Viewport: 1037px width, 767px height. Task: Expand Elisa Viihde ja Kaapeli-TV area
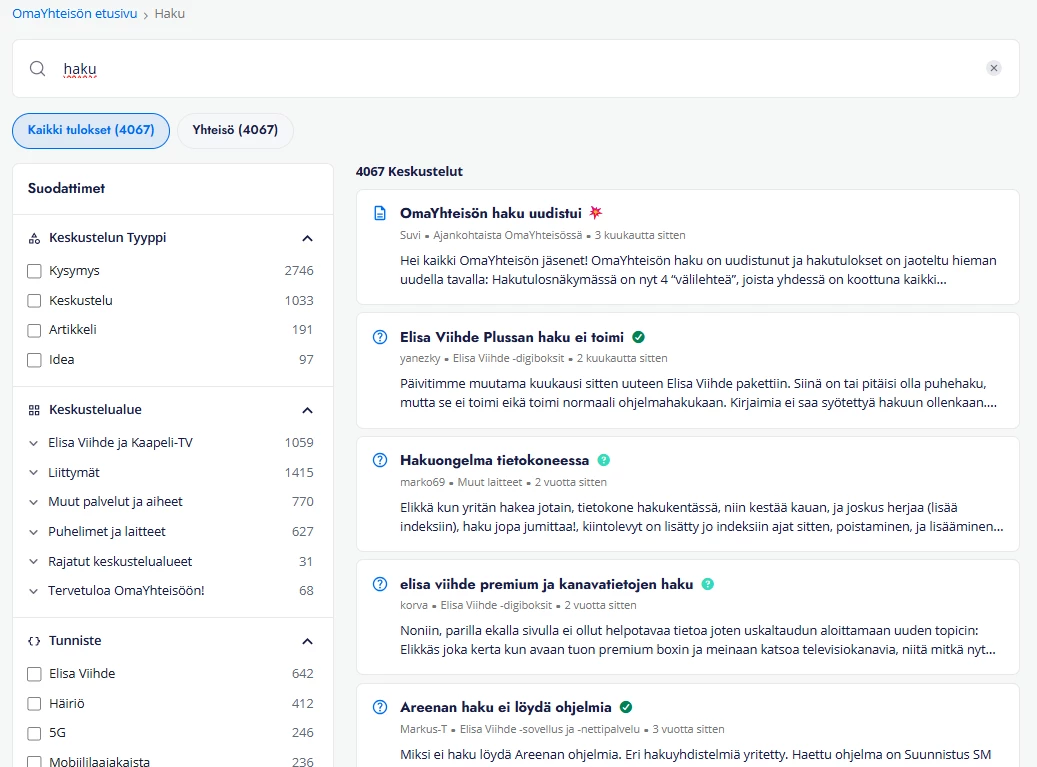[34, 443]
